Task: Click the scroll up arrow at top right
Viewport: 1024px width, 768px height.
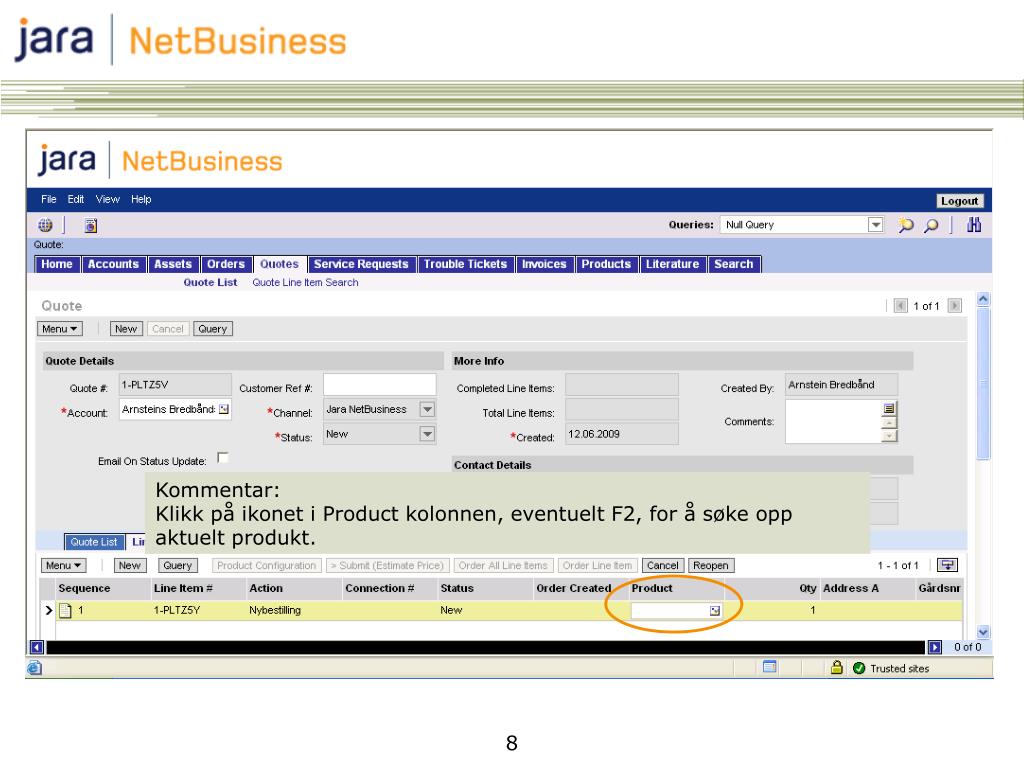Action: [983, 299]
